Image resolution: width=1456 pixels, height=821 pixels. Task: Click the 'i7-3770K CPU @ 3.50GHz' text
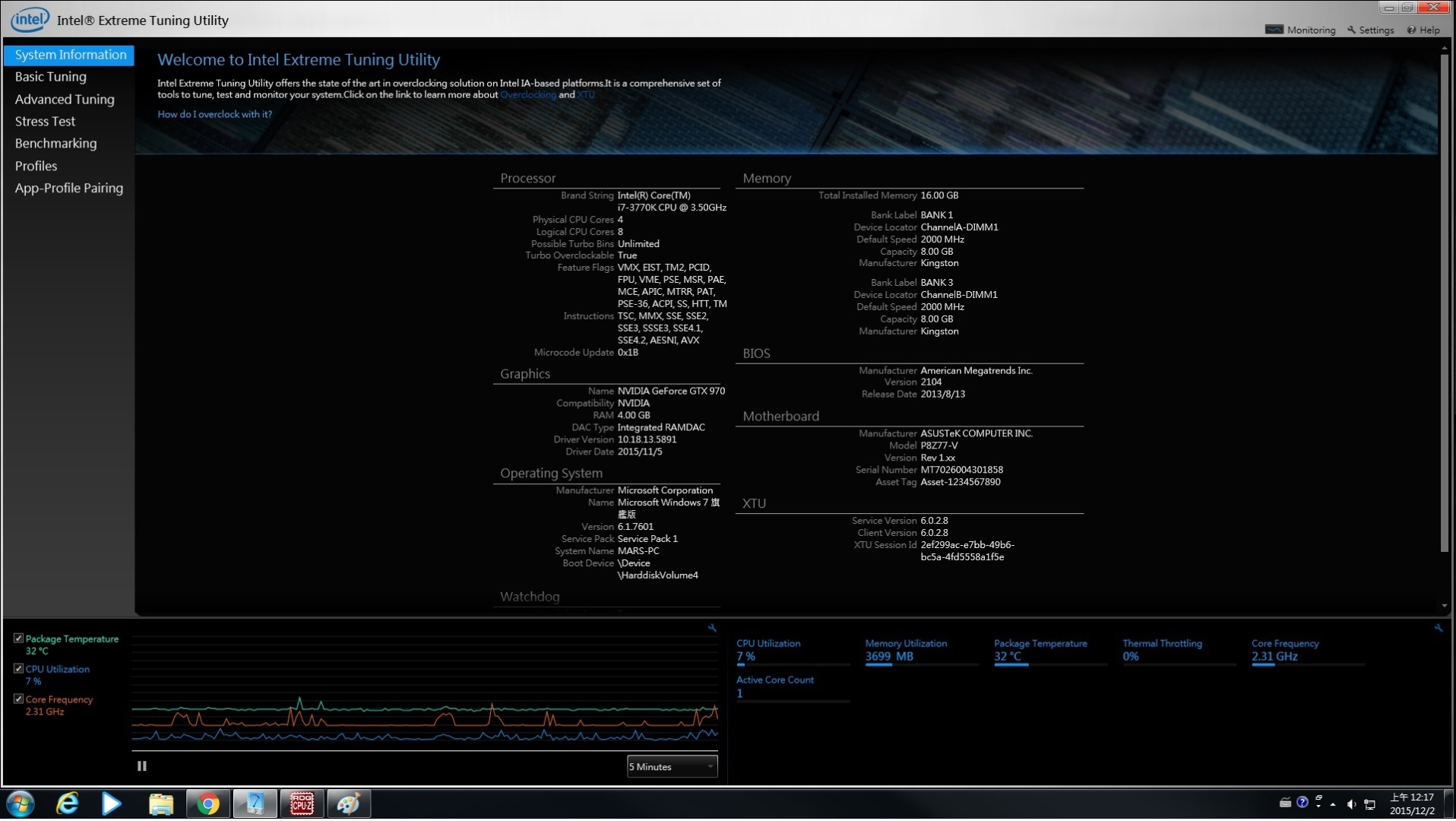pyautogui.click(x=672, y=208)
